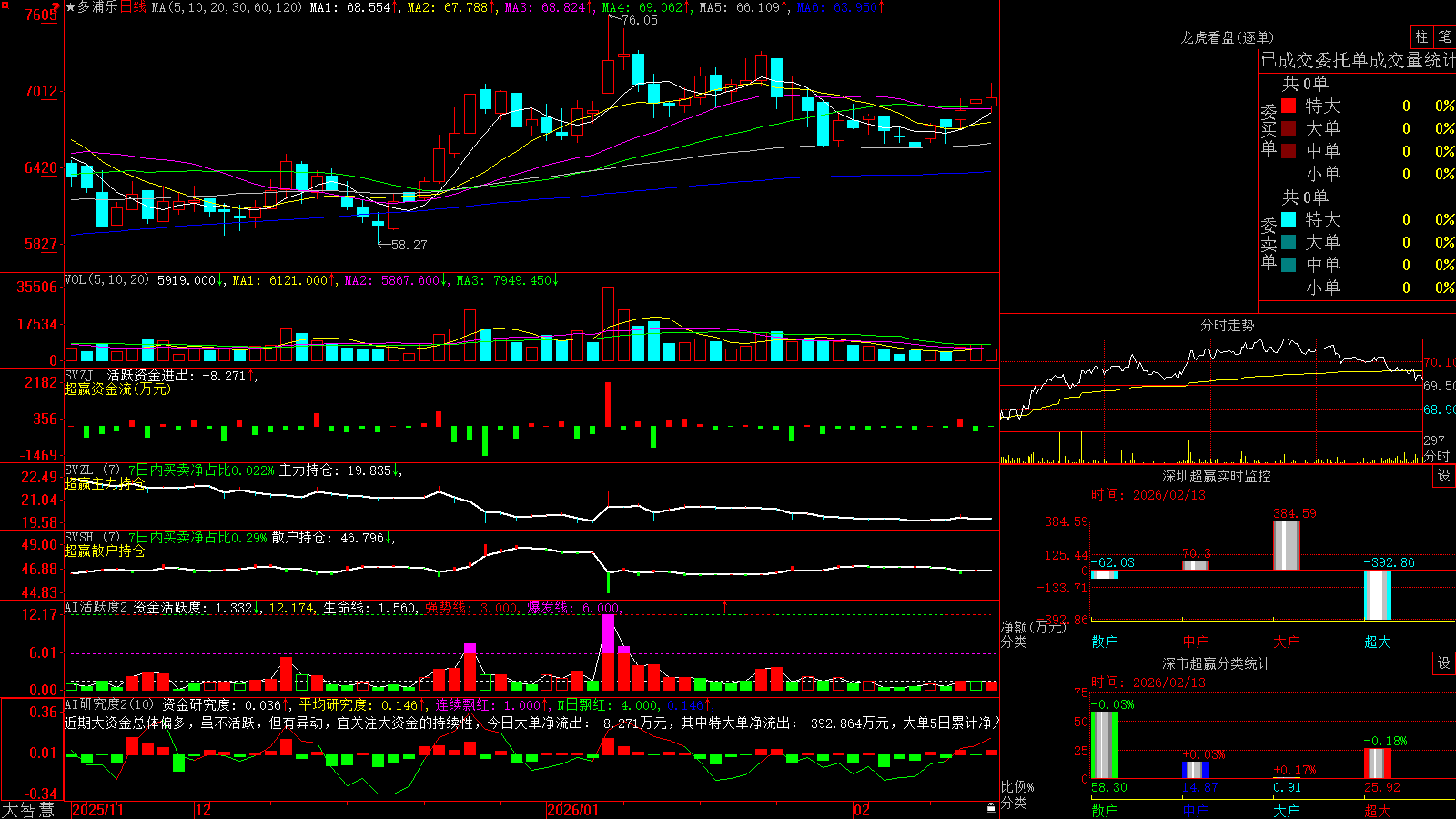Viewport: 1456px width, 819px height.
Task: Click the 超大 bar labeled -0.18% in 分类统计
Action: (x=1378, y=764)
